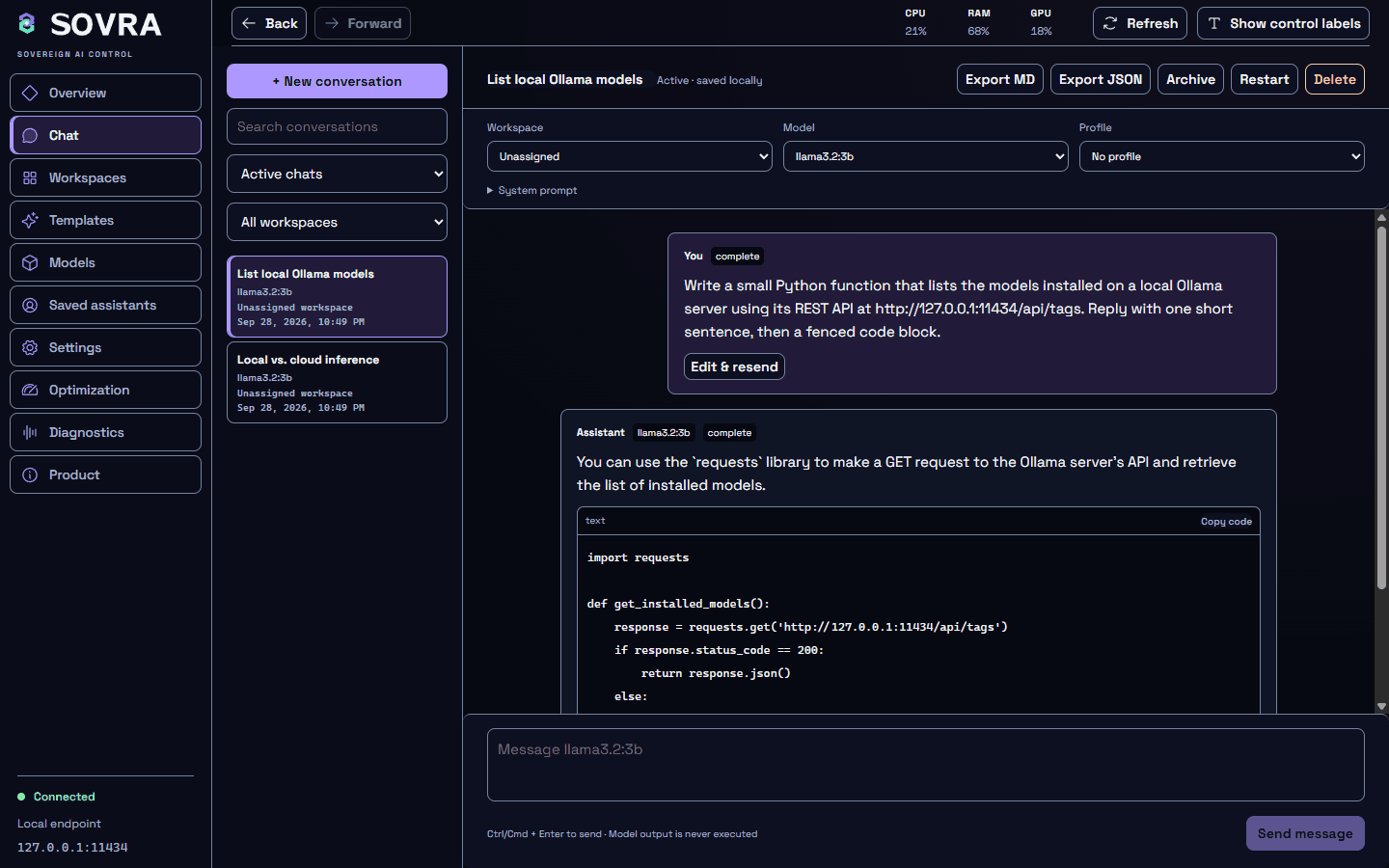This screenshot has height=868, width=1389.
Task: Export the conversation as Markdown
Action: click(999, 79)
